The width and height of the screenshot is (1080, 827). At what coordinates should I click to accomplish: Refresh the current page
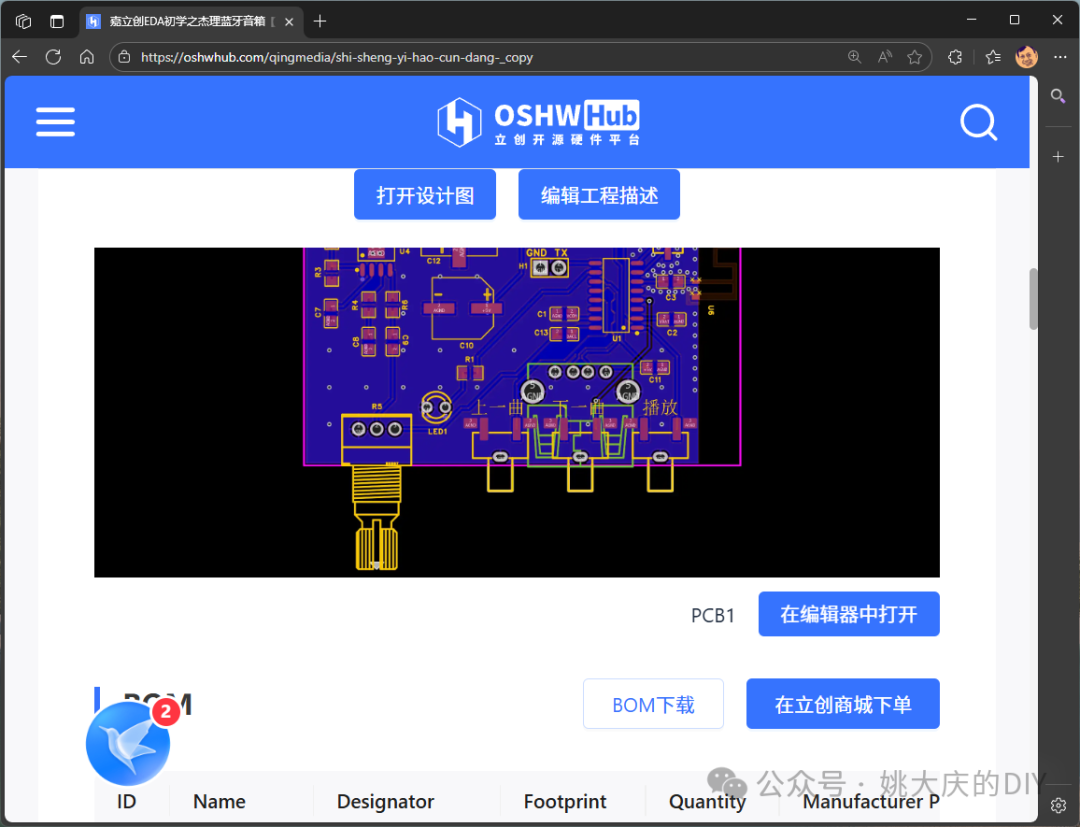(x=53, y=57)
